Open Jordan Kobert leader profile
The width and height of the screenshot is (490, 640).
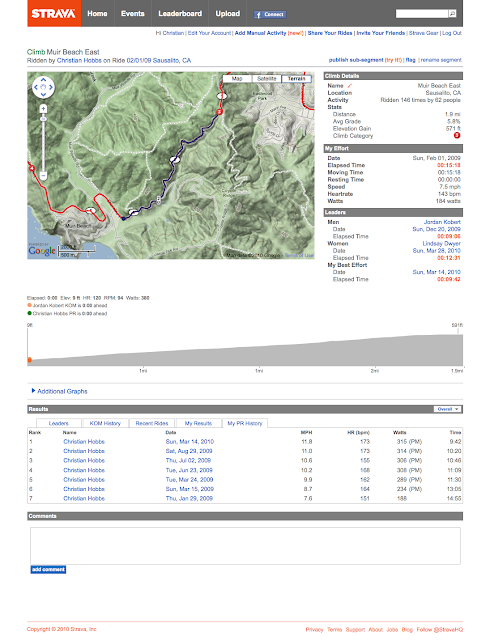[442, 222]
